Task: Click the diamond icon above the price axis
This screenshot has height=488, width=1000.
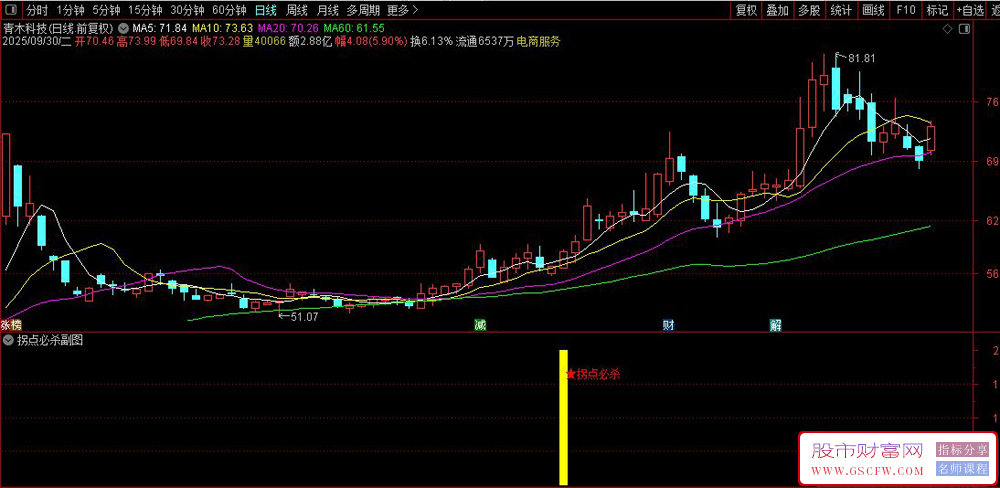Action: pyautogui.click(x=948, y=29)
